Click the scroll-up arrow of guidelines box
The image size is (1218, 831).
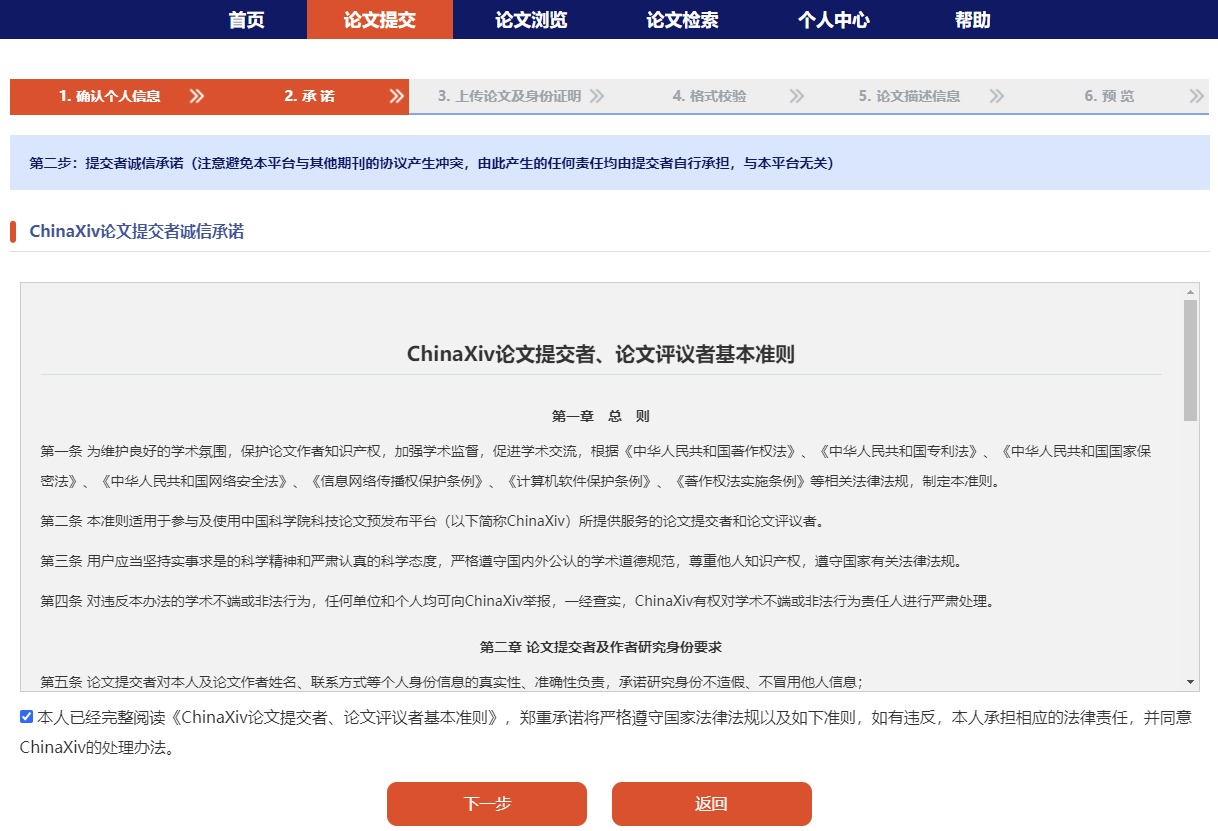[x=1190, y=292]
